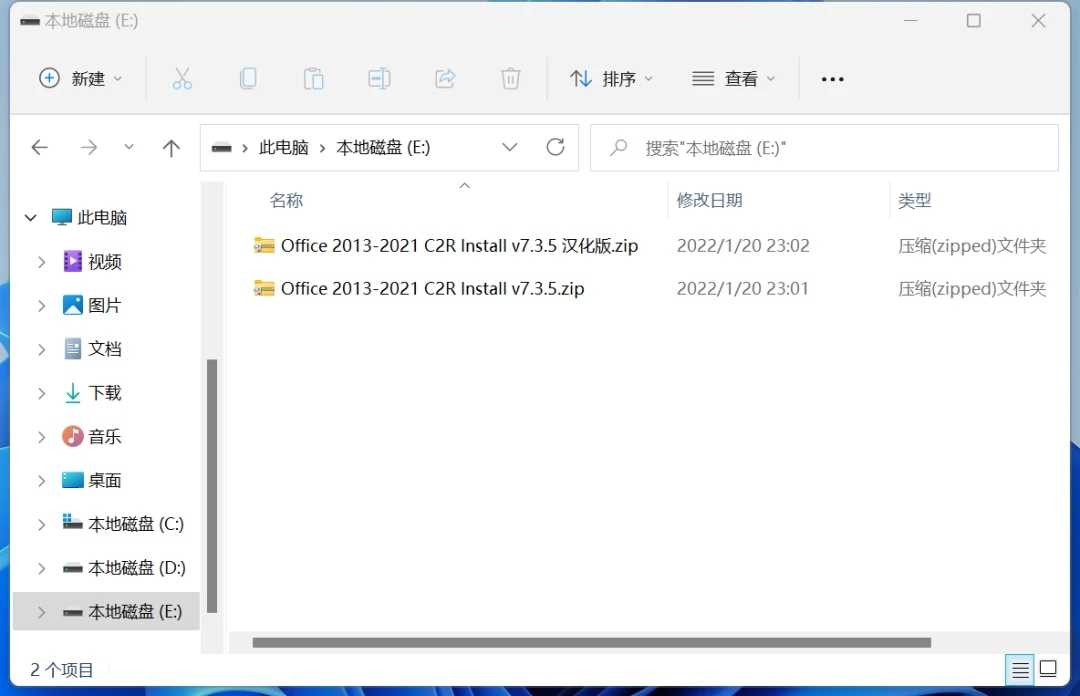Click the search magnifier icon
The height and width of the screenshot is (696, 1080).
coord(619,147)
